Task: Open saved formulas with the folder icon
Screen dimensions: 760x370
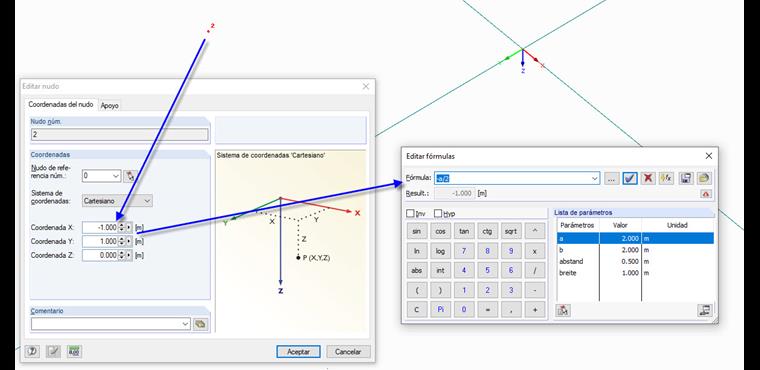Action: click(704, 178)
